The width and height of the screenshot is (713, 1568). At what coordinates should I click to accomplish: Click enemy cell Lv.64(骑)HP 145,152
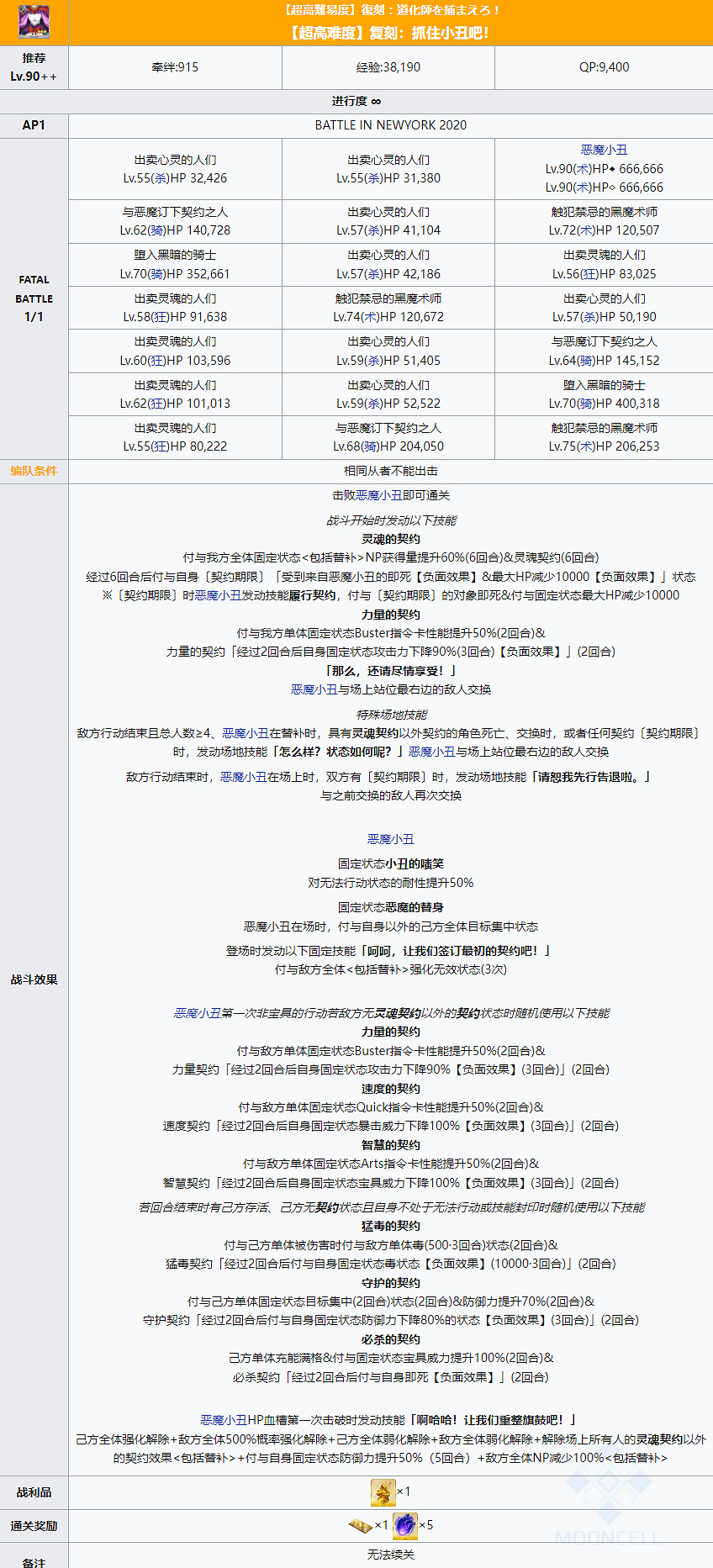(x=604, y=351)
